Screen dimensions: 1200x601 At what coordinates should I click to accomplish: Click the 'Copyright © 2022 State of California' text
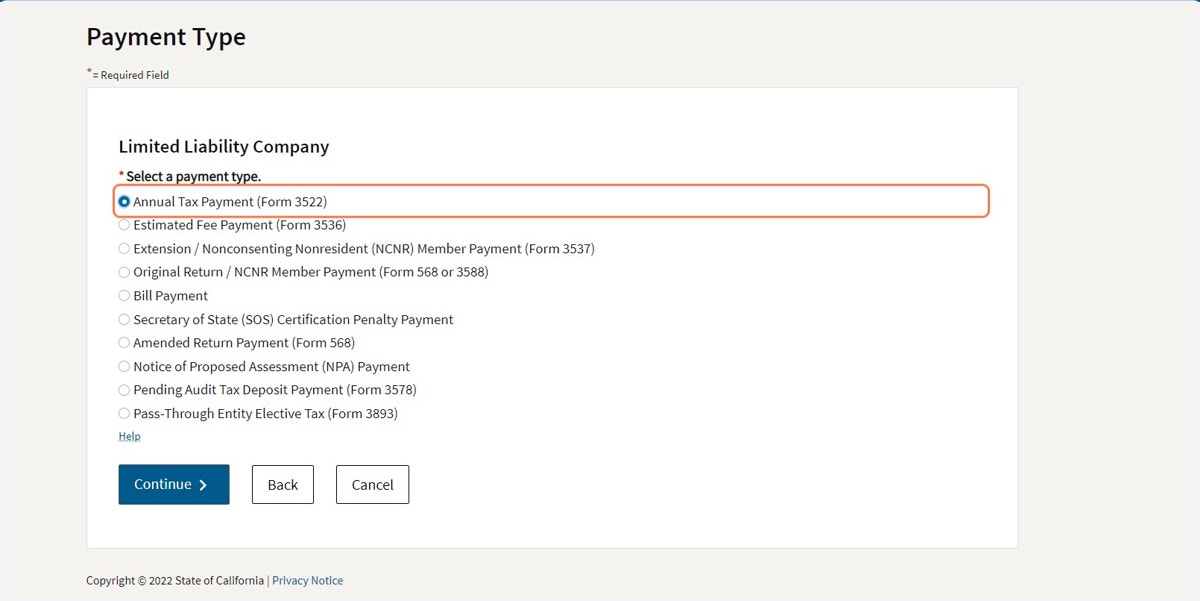[175, 581]
